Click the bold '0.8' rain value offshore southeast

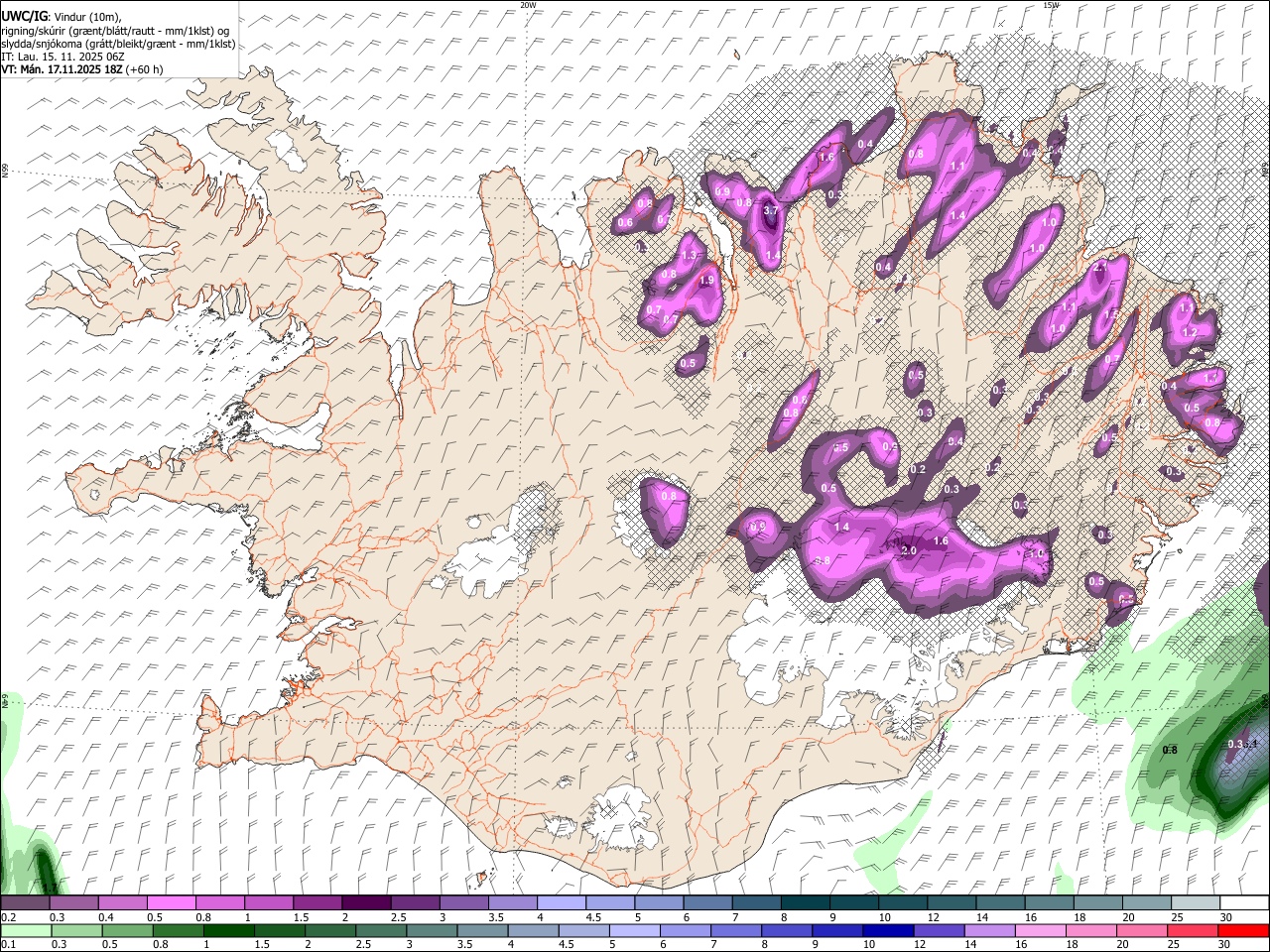pyautogui.click(x=1170, y=750)
